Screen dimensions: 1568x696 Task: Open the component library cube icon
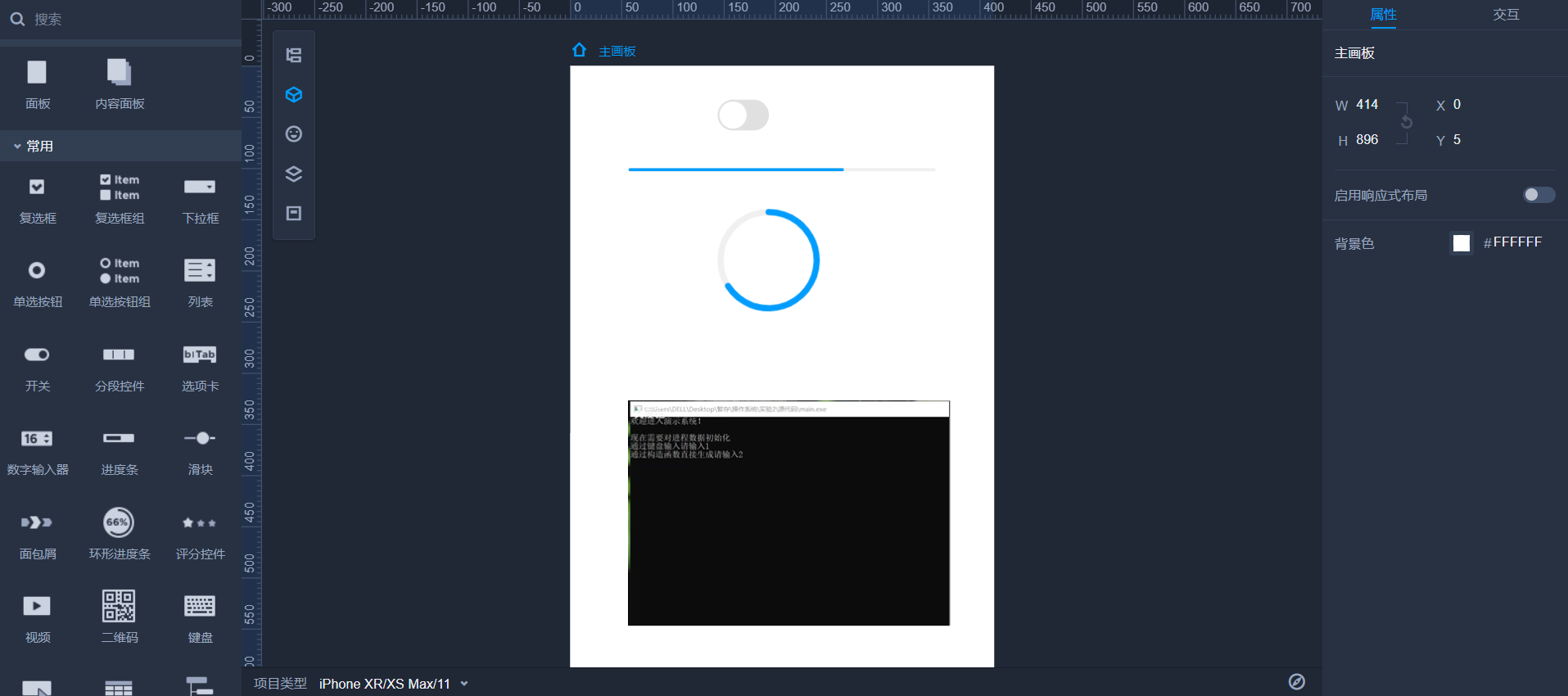pos(294,95)
